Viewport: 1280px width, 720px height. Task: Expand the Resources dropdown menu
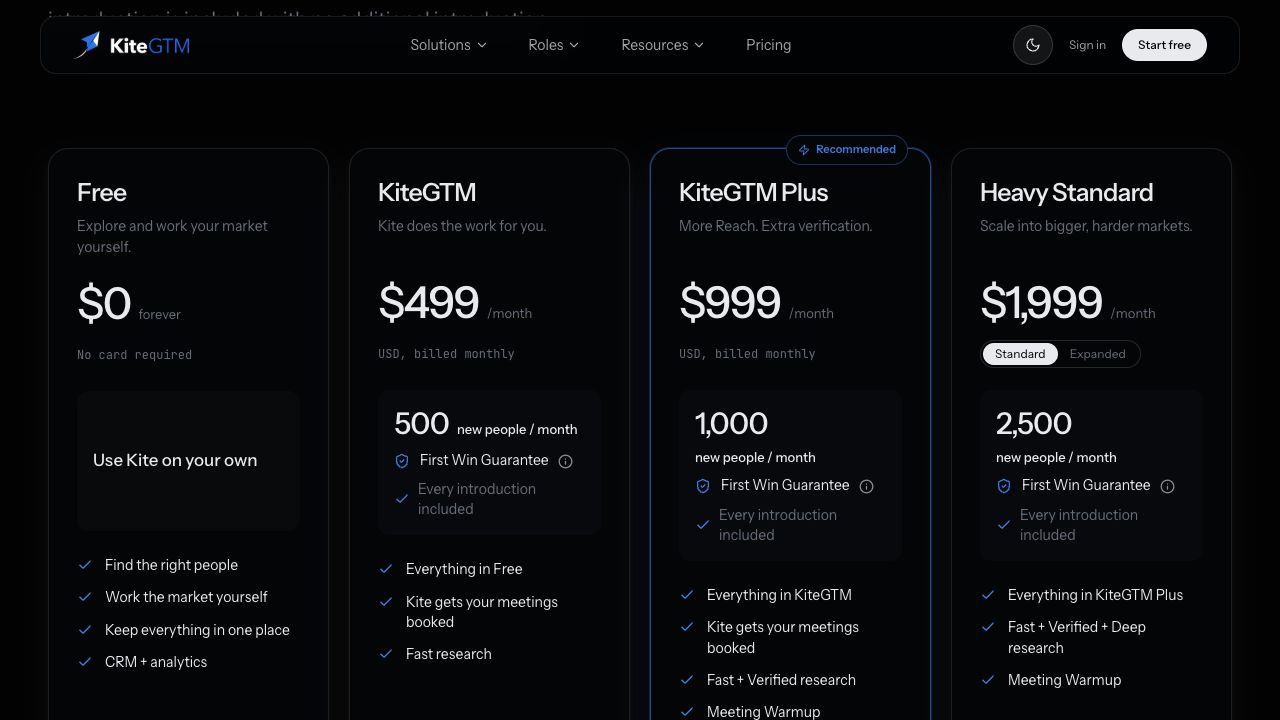662,45
